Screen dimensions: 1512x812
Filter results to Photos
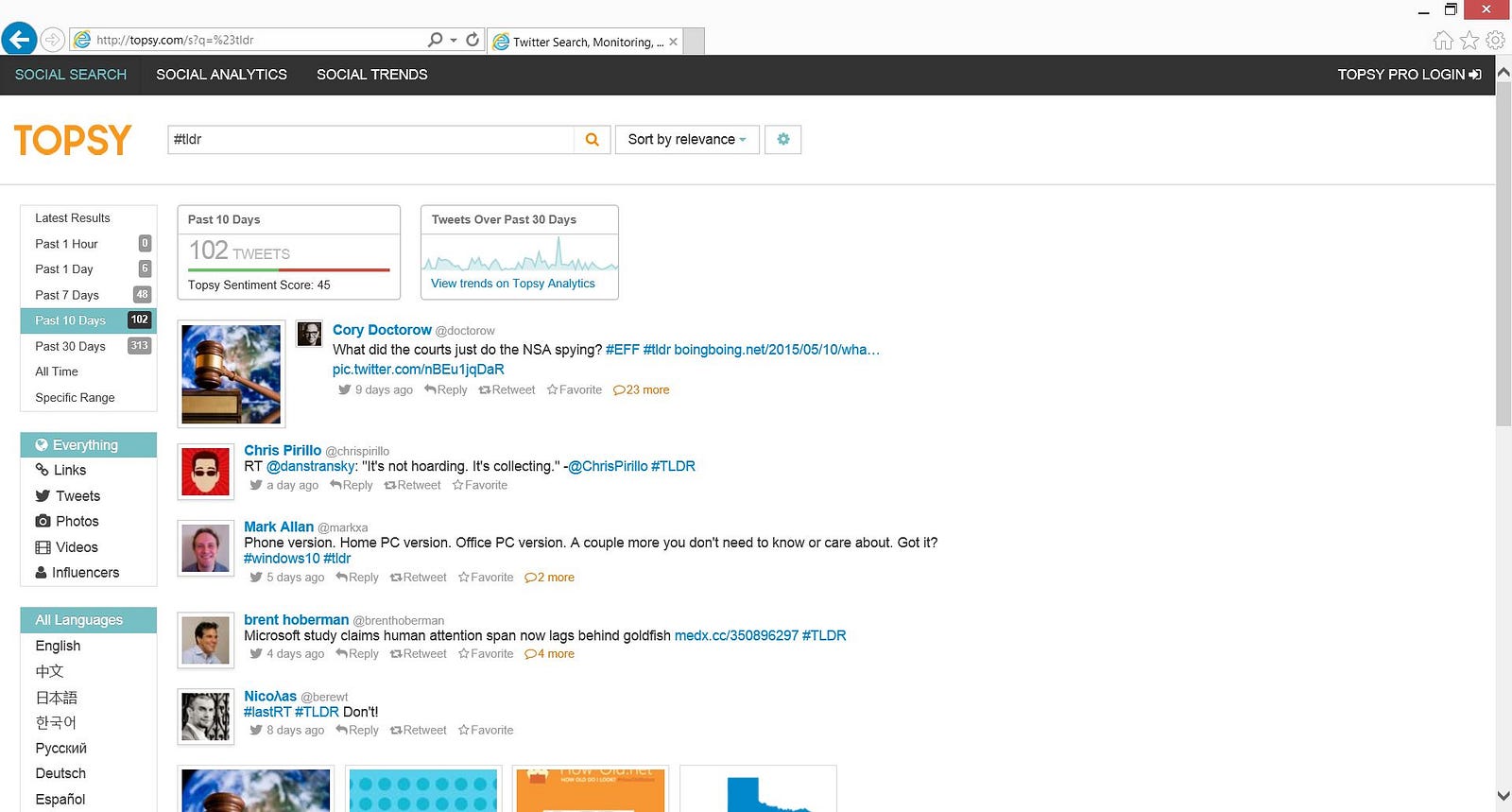pyautogui.click(x=89, y=522)
